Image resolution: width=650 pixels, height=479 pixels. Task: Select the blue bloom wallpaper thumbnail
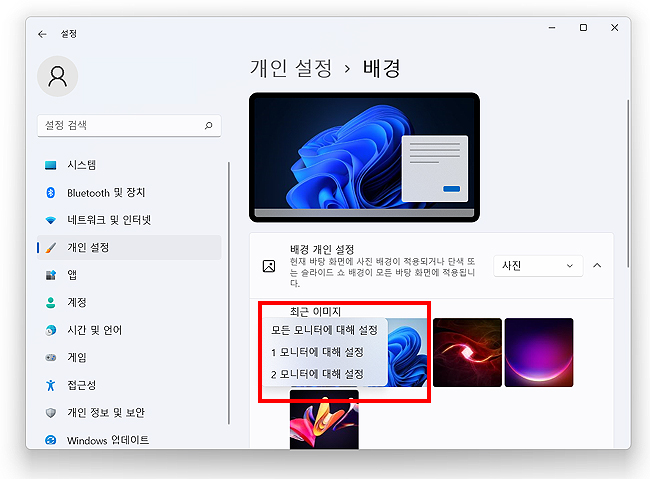pos(407,353)
